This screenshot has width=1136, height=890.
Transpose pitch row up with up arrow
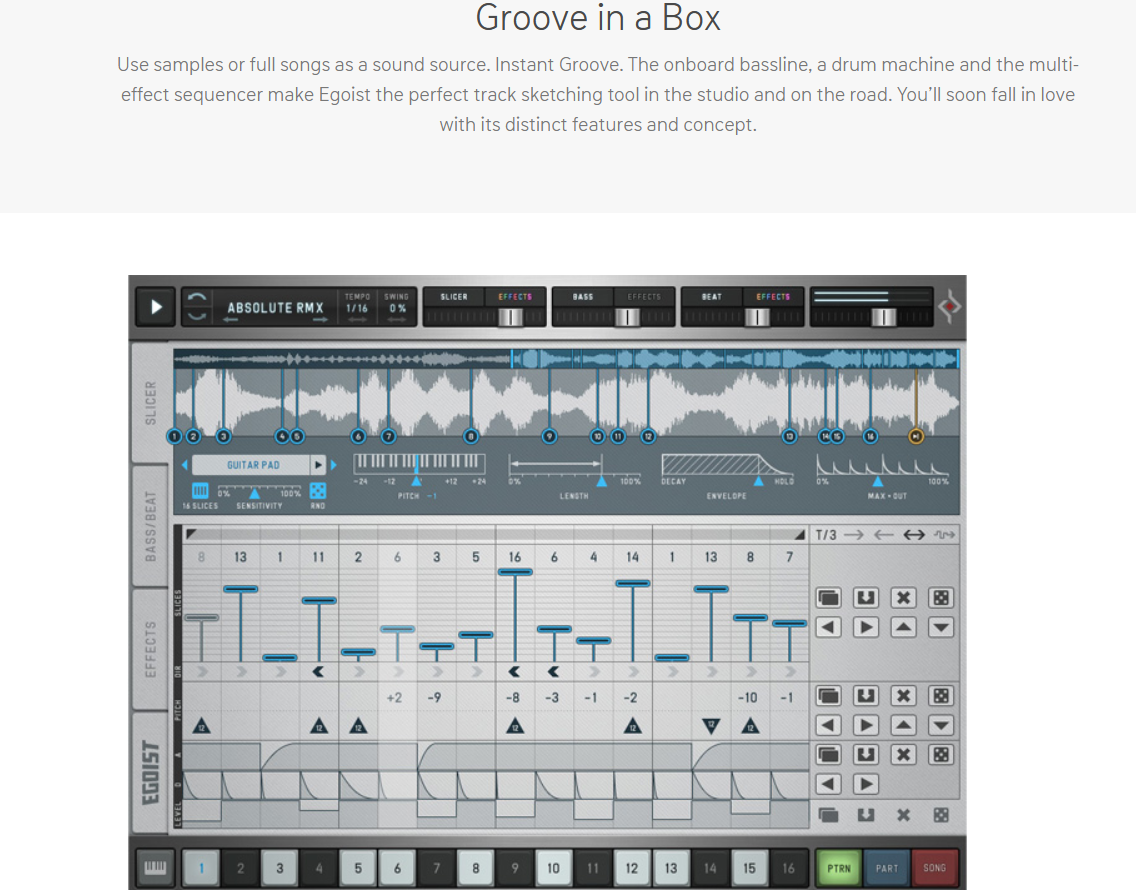point(903,725)
